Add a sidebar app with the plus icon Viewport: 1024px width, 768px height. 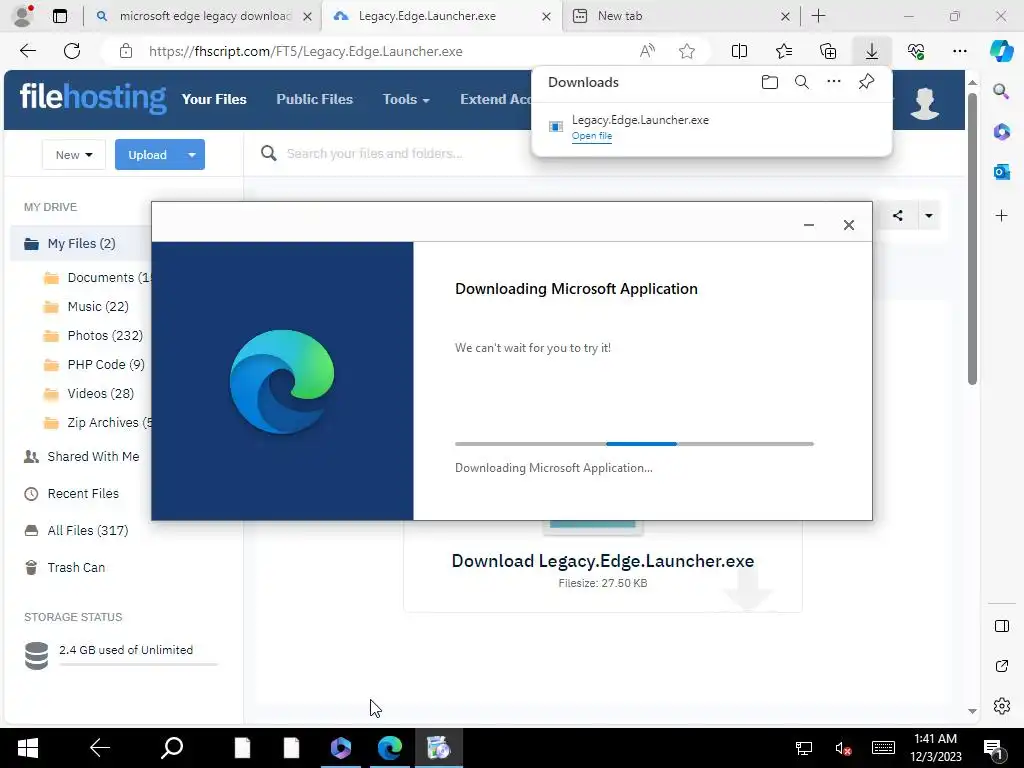[x=1001, y=216]
